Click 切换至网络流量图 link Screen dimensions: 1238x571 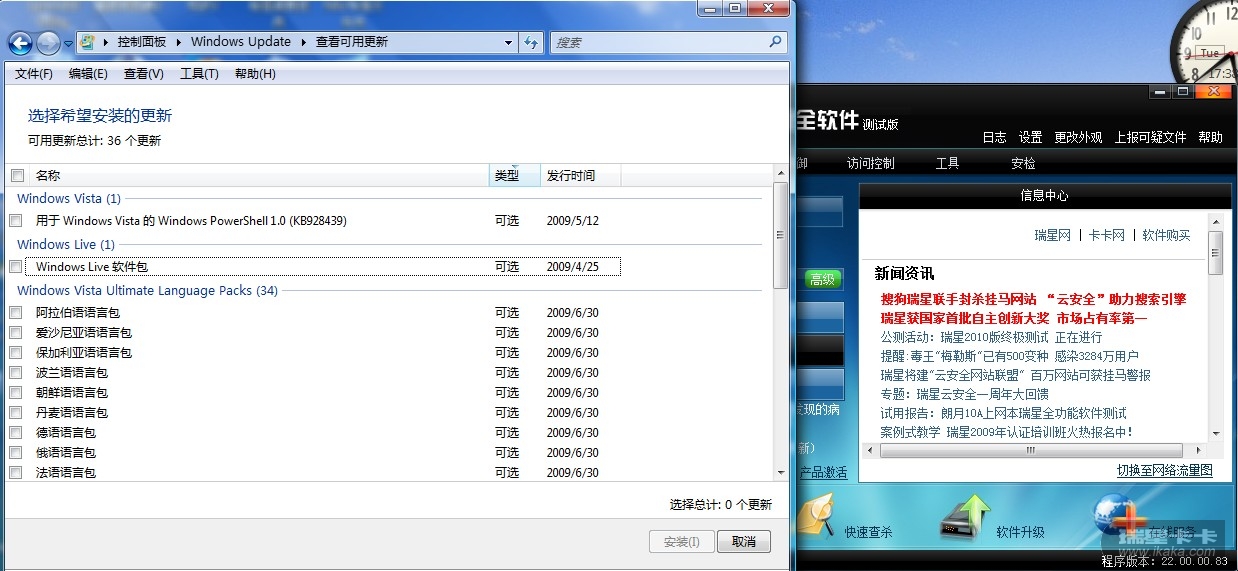point(1165,470)
